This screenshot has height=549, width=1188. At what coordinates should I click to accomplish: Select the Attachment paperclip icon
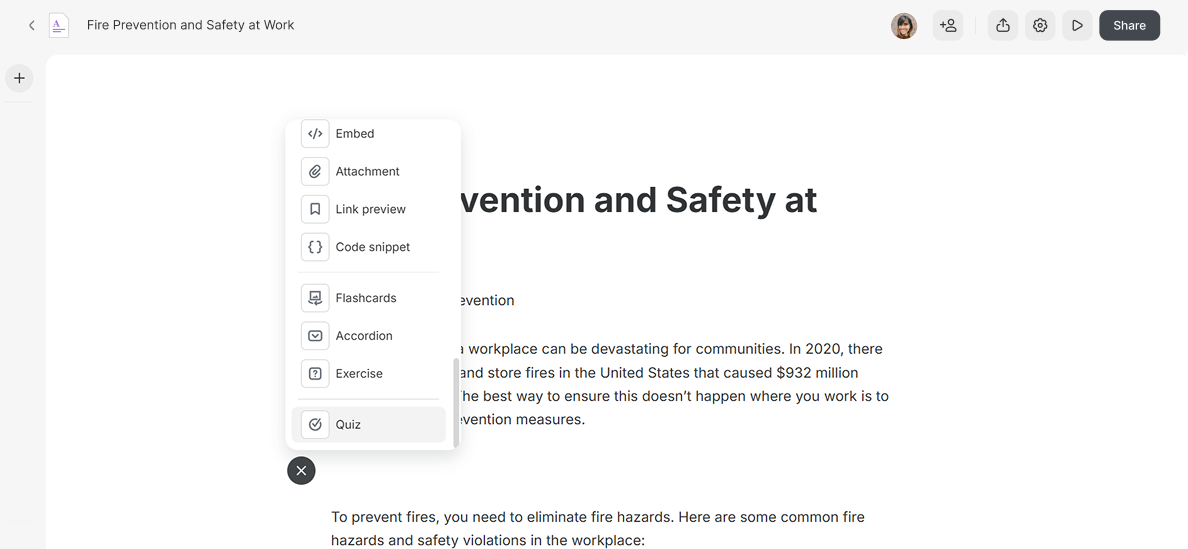(315, 171)
